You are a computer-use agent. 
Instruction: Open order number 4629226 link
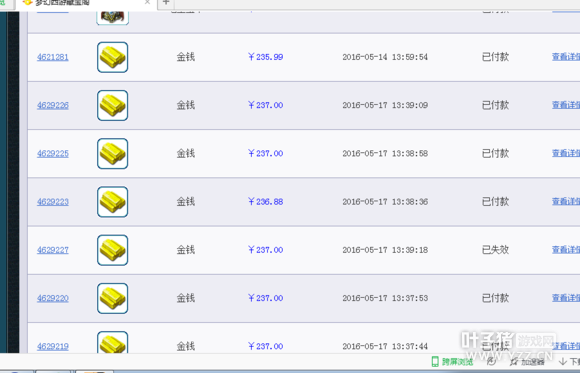(x=53, y=105)
